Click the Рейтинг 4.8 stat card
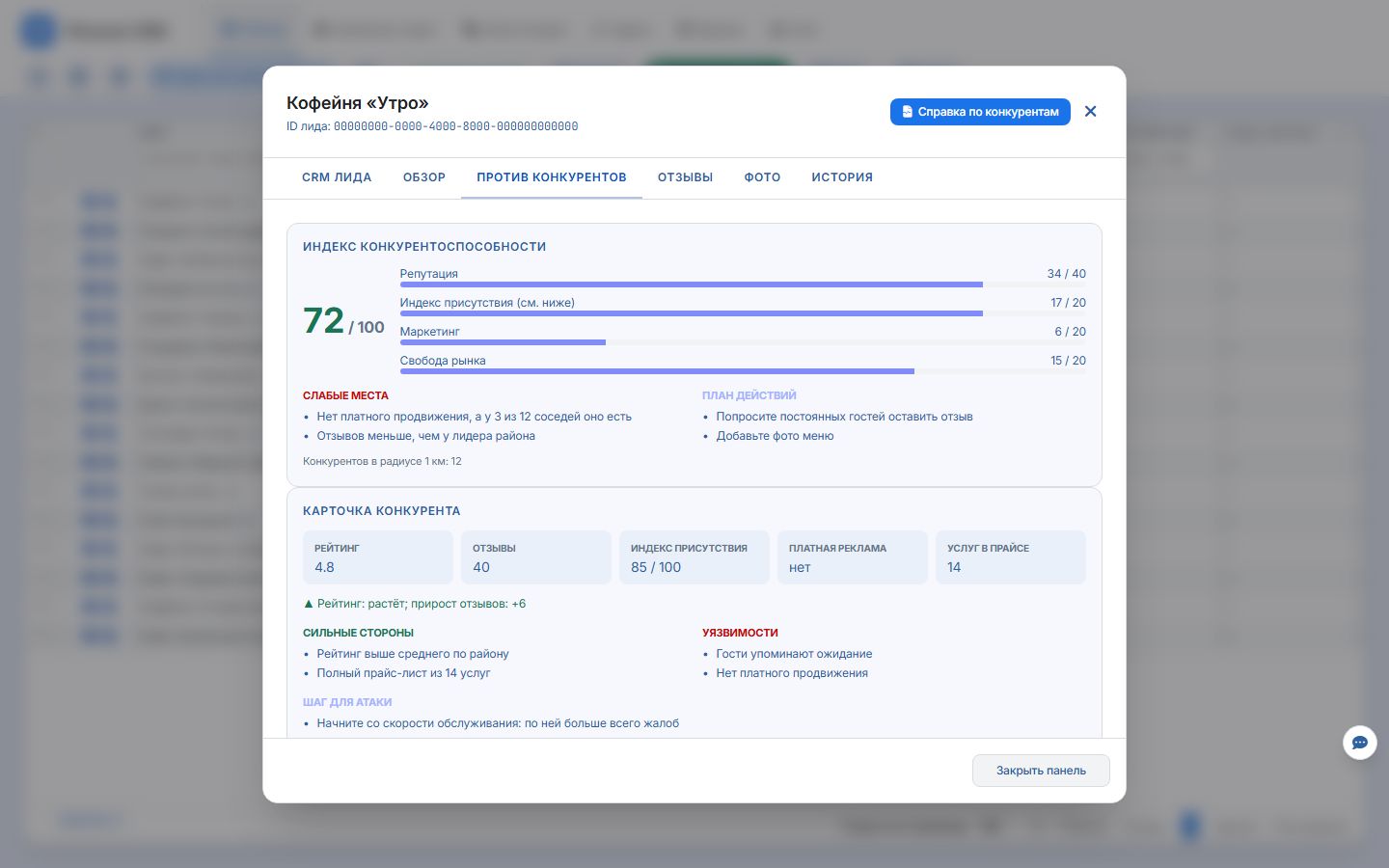 (378, 557)
